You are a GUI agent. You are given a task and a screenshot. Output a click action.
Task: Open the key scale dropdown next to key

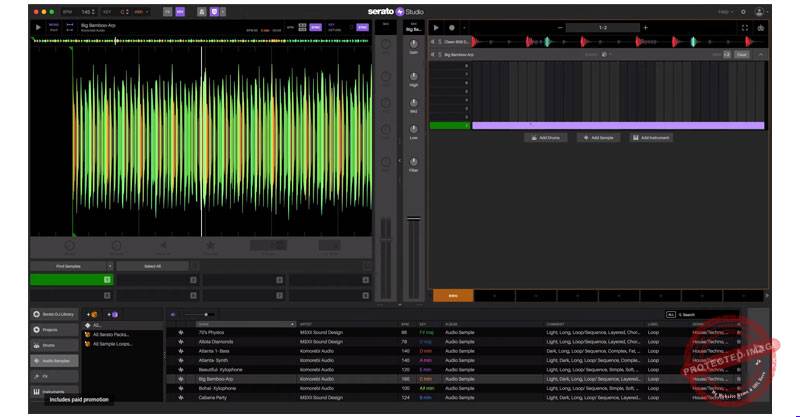coord(141,12)
